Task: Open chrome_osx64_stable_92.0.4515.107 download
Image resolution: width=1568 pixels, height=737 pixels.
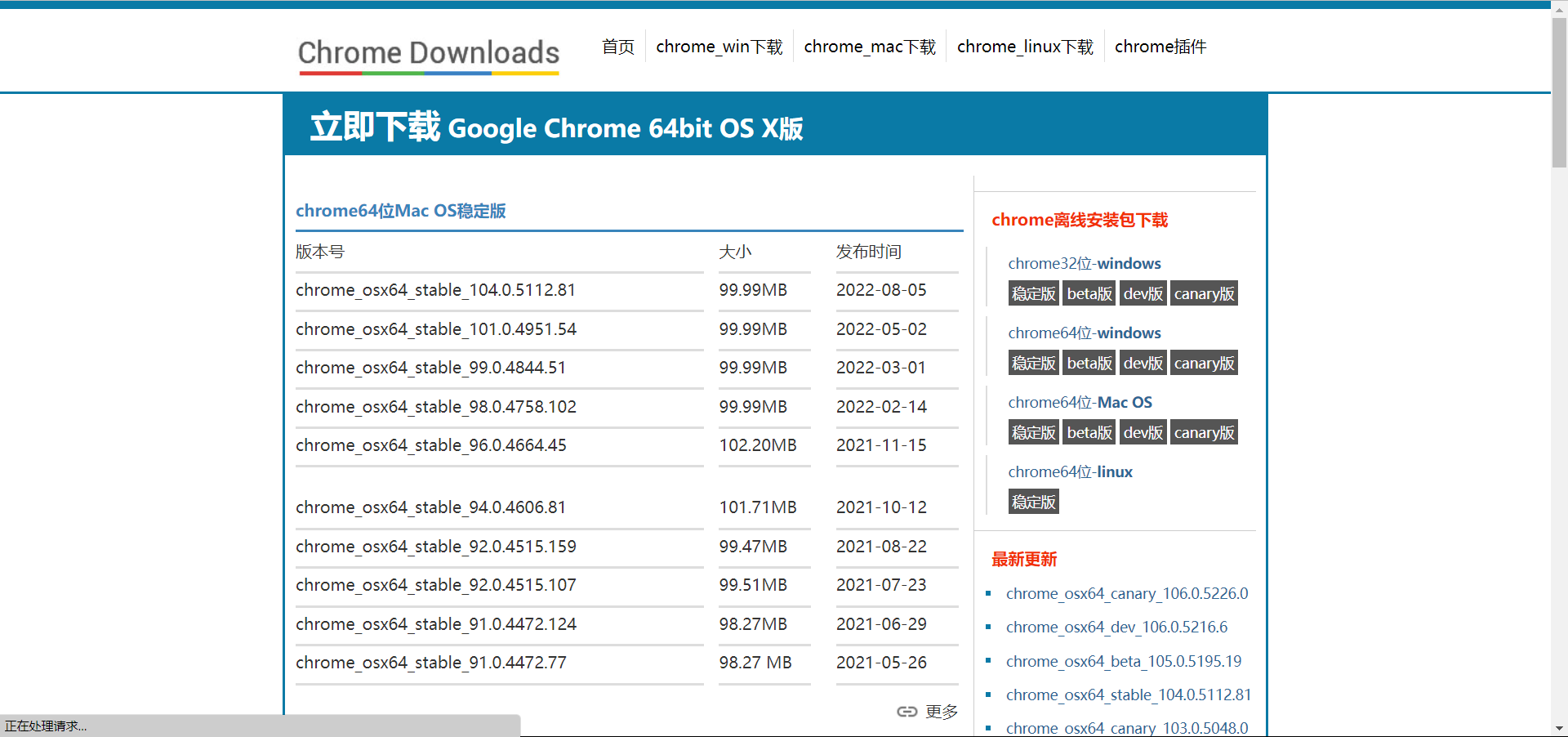Action: pyautogui.click(x=436, y=585)
